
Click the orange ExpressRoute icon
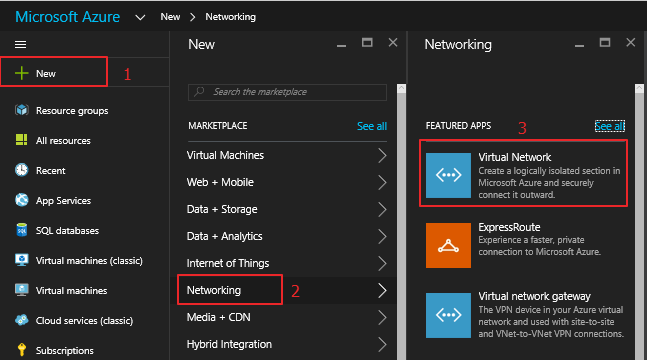pyautogui.click(x=448, y=246)
